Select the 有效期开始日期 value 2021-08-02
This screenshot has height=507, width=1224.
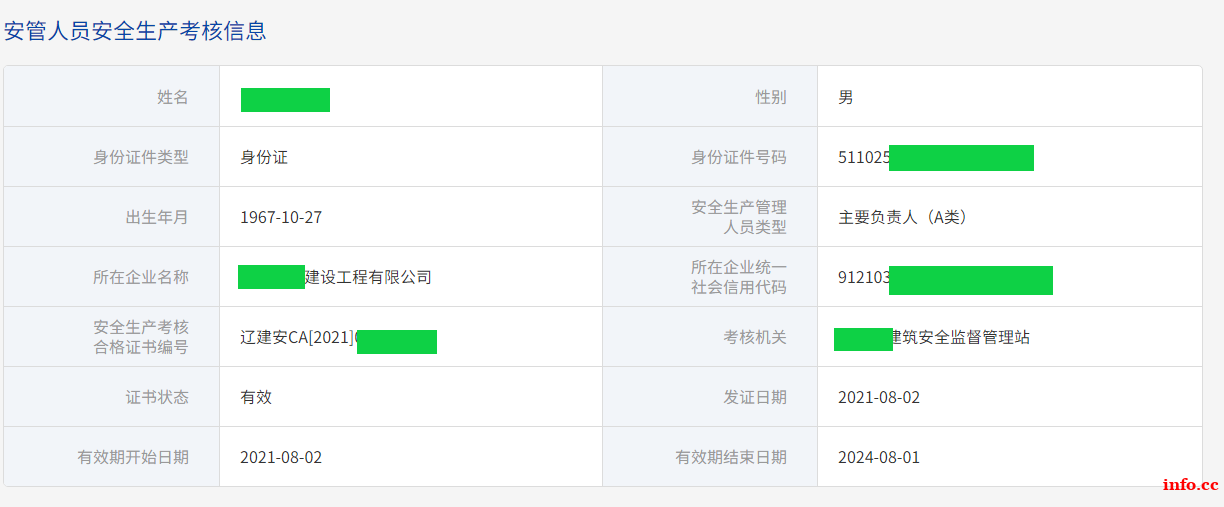[281, 457]
